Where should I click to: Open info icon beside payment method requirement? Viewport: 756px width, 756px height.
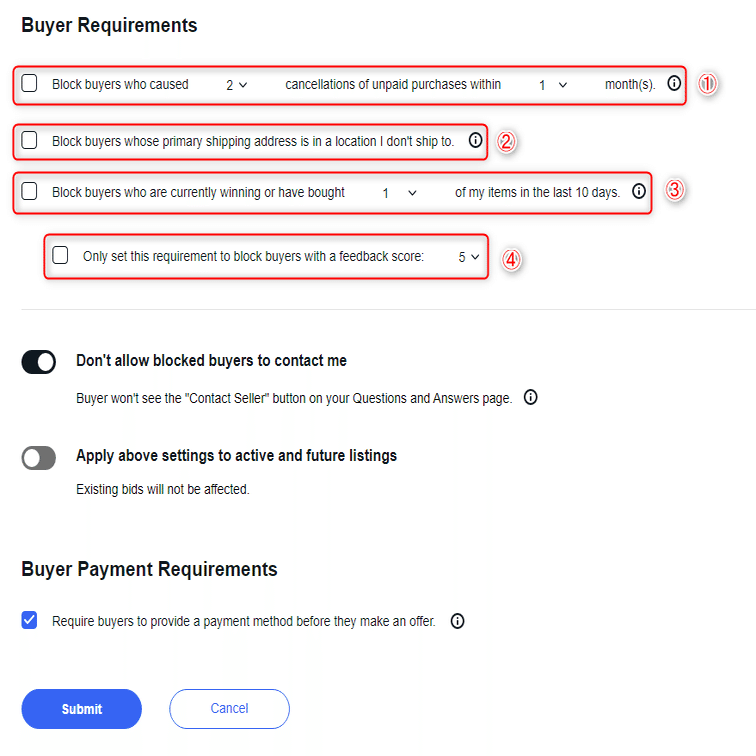click(457, 621)
